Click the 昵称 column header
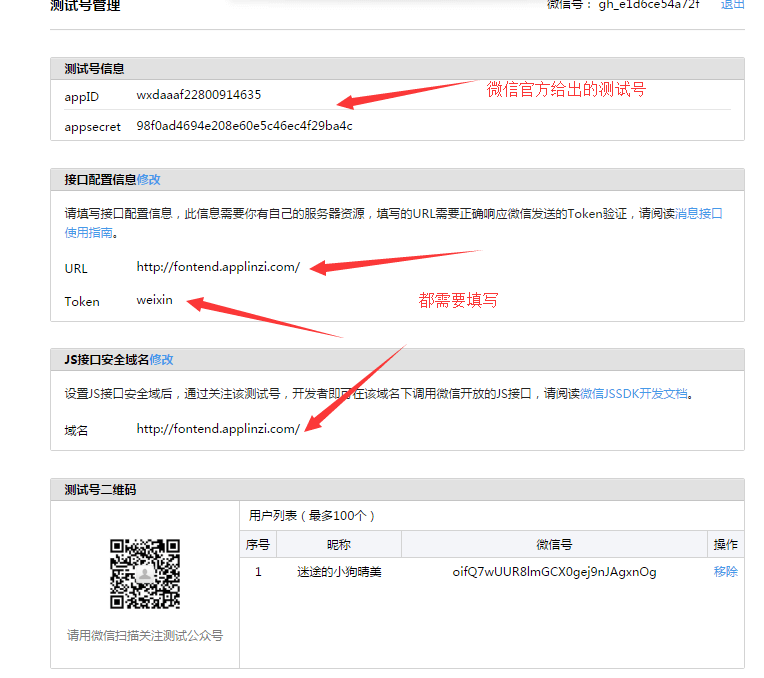 pyautogui.click(x=339, y=544)
